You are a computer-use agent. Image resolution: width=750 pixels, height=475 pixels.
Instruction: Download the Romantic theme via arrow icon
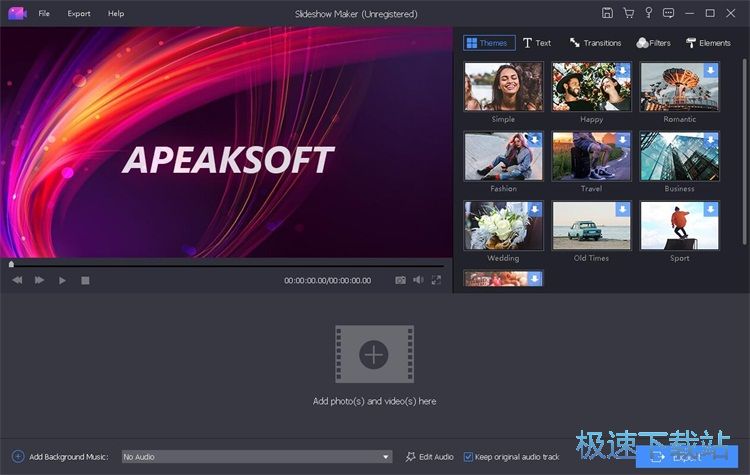coord(711,70)
